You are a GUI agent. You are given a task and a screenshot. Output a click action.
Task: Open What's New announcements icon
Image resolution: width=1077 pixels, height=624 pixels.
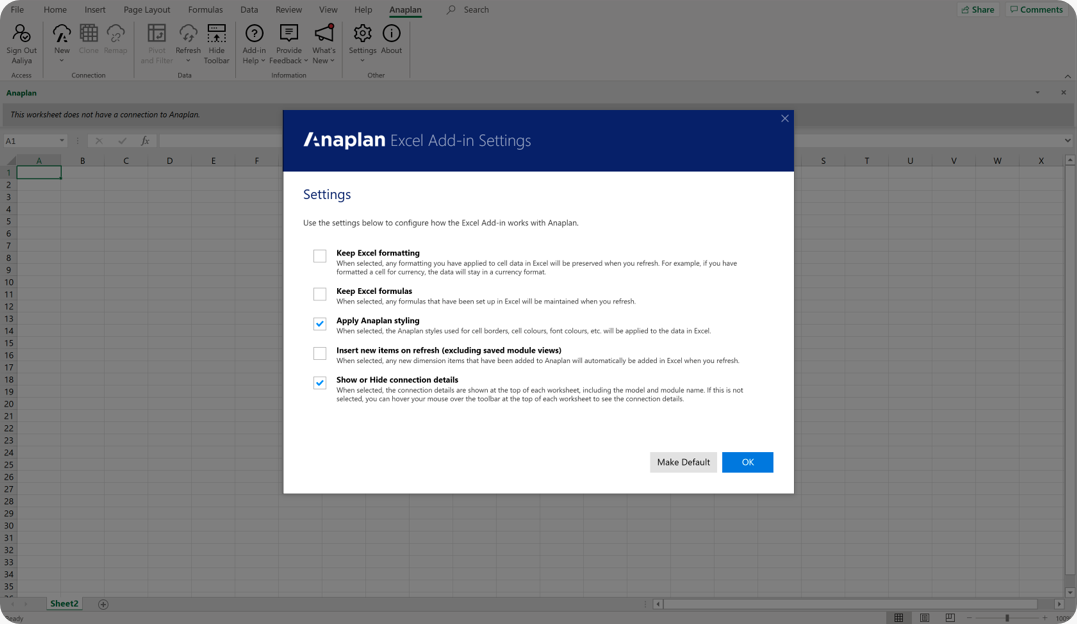pyautogui.click(x=324, y=33)
